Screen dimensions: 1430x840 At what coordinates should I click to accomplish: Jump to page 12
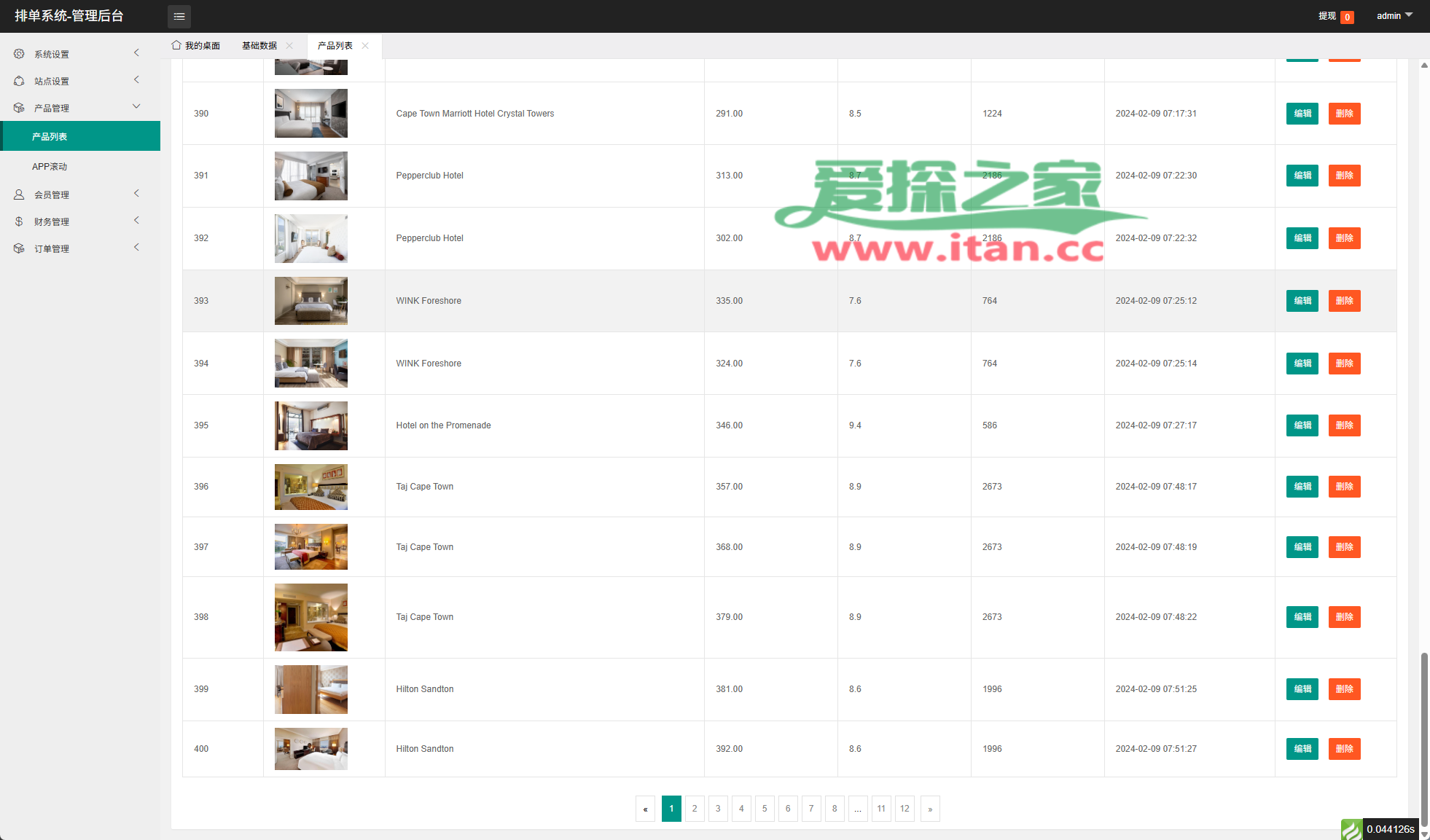coord(905,809)
